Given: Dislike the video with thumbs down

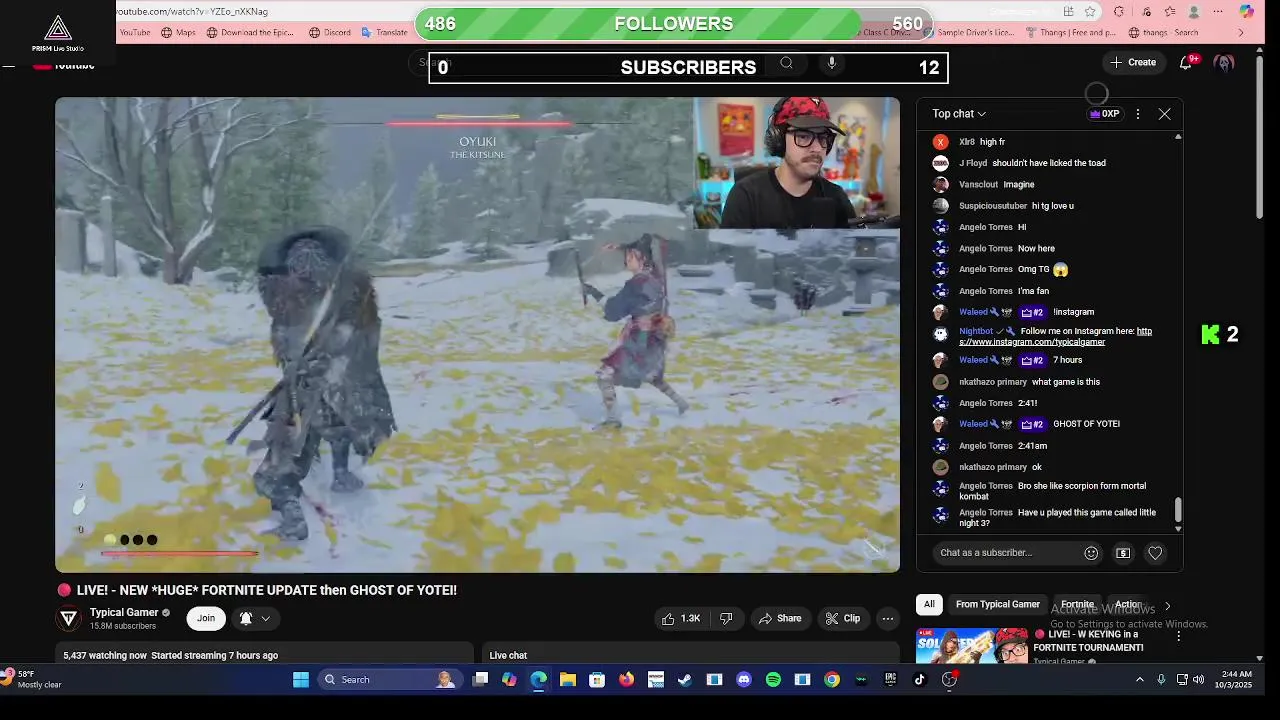Looking at the screenshot, I should click(727, 619).
